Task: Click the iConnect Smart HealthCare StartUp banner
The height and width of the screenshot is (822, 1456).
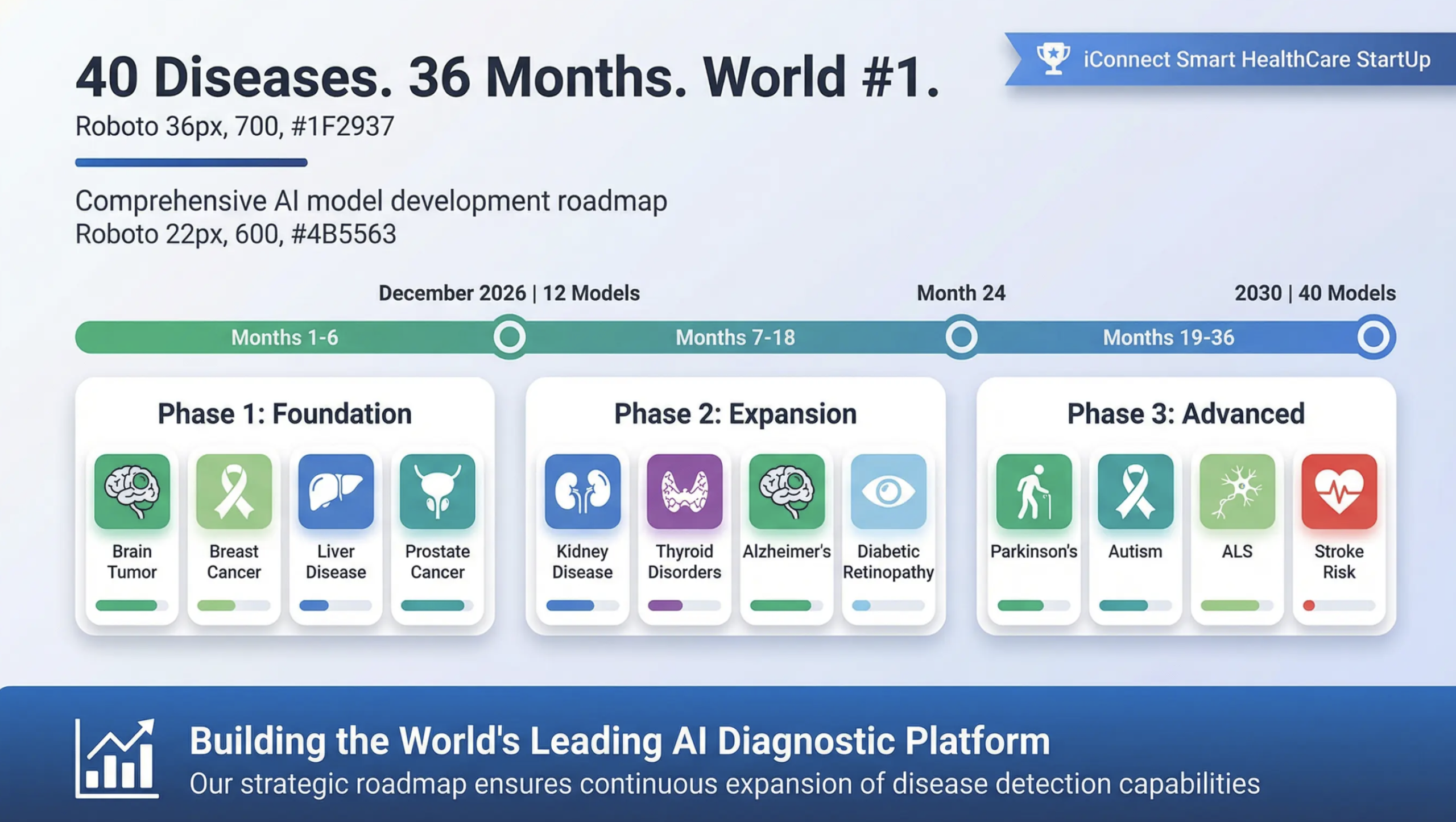Action: point(1256,59)
